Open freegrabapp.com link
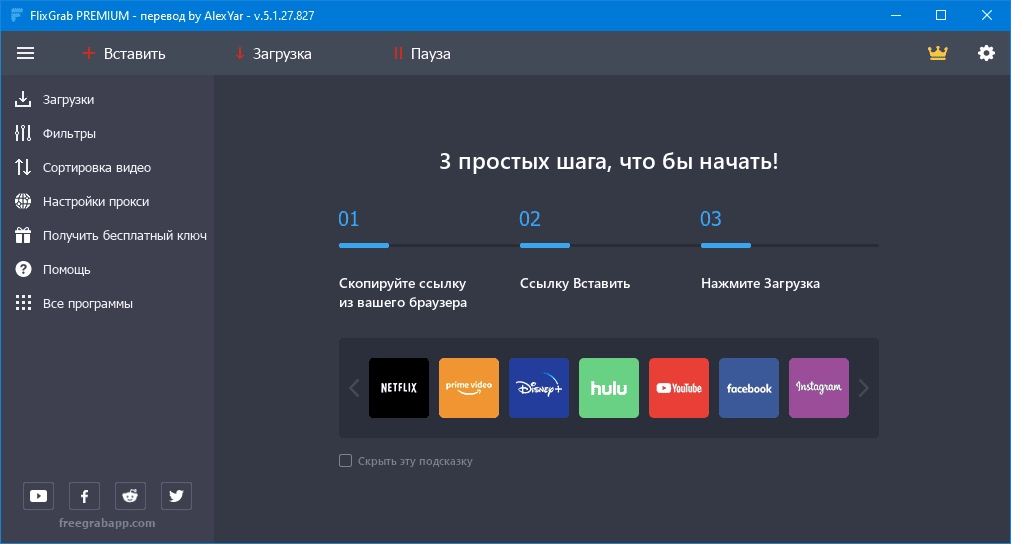 point(107,523)
